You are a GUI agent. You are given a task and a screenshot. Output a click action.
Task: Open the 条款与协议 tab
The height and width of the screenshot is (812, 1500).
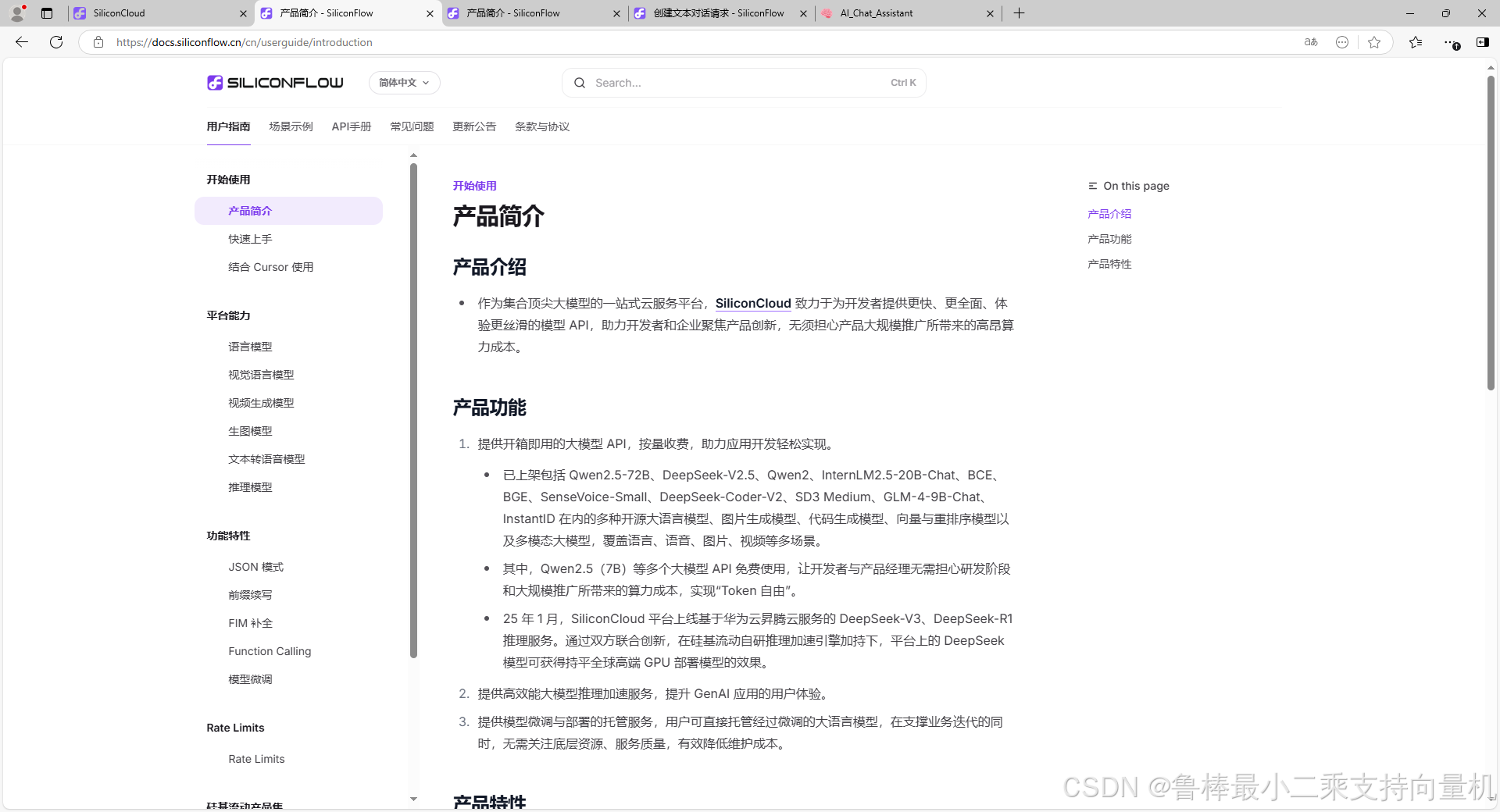pyautogui.click(x=542, y=126)
